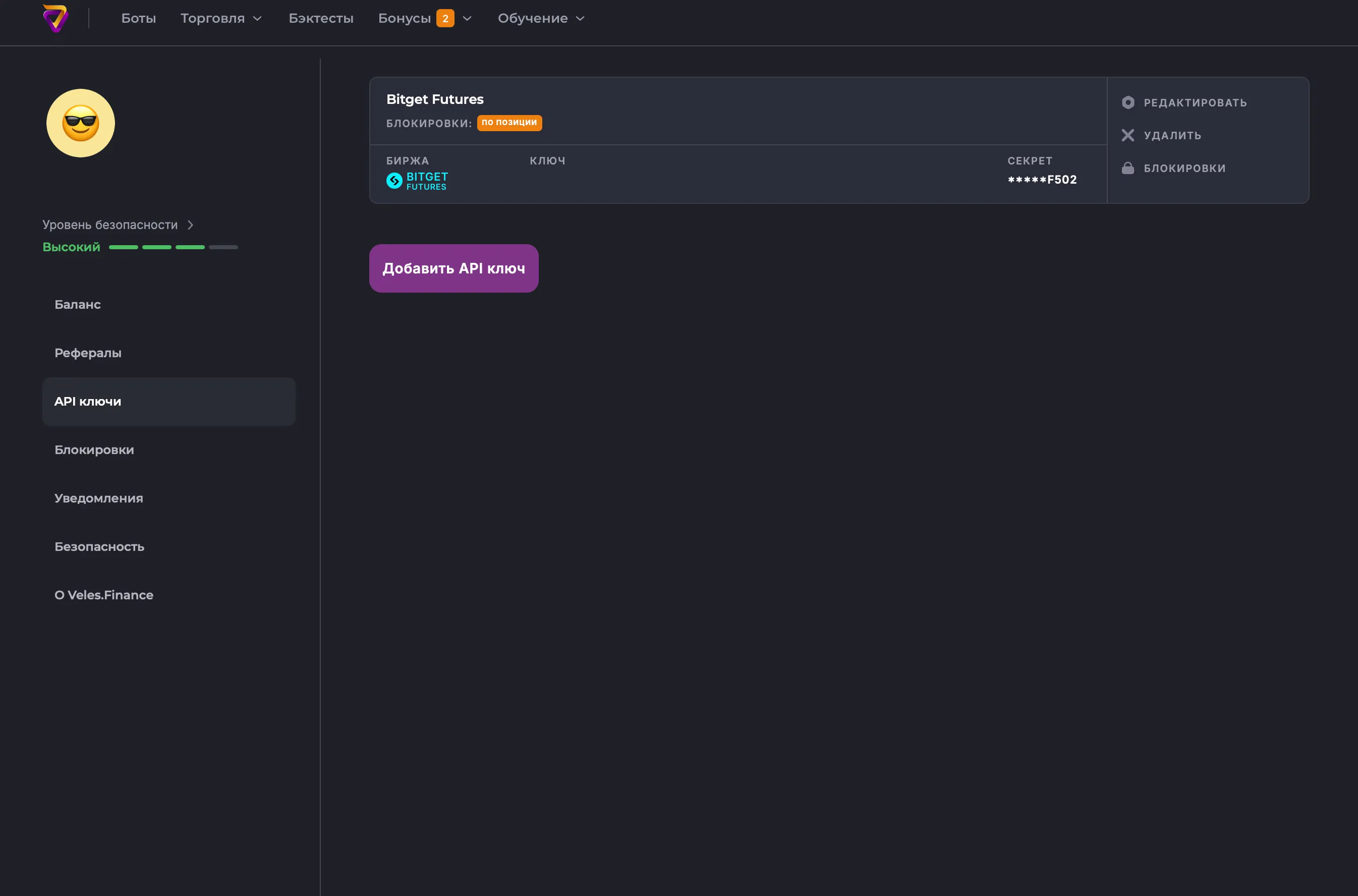Click the orange Бонусы notification badge
The image size is (1358, 896).
445,18
